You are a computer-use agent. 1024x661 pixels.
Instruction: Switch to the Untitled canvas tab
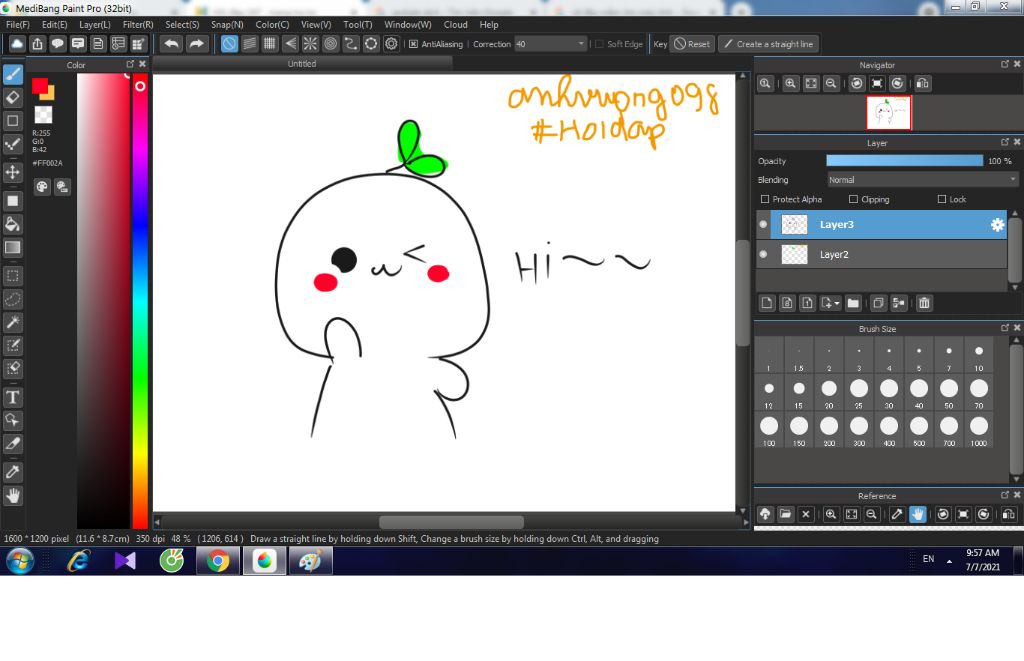(302, 63)
